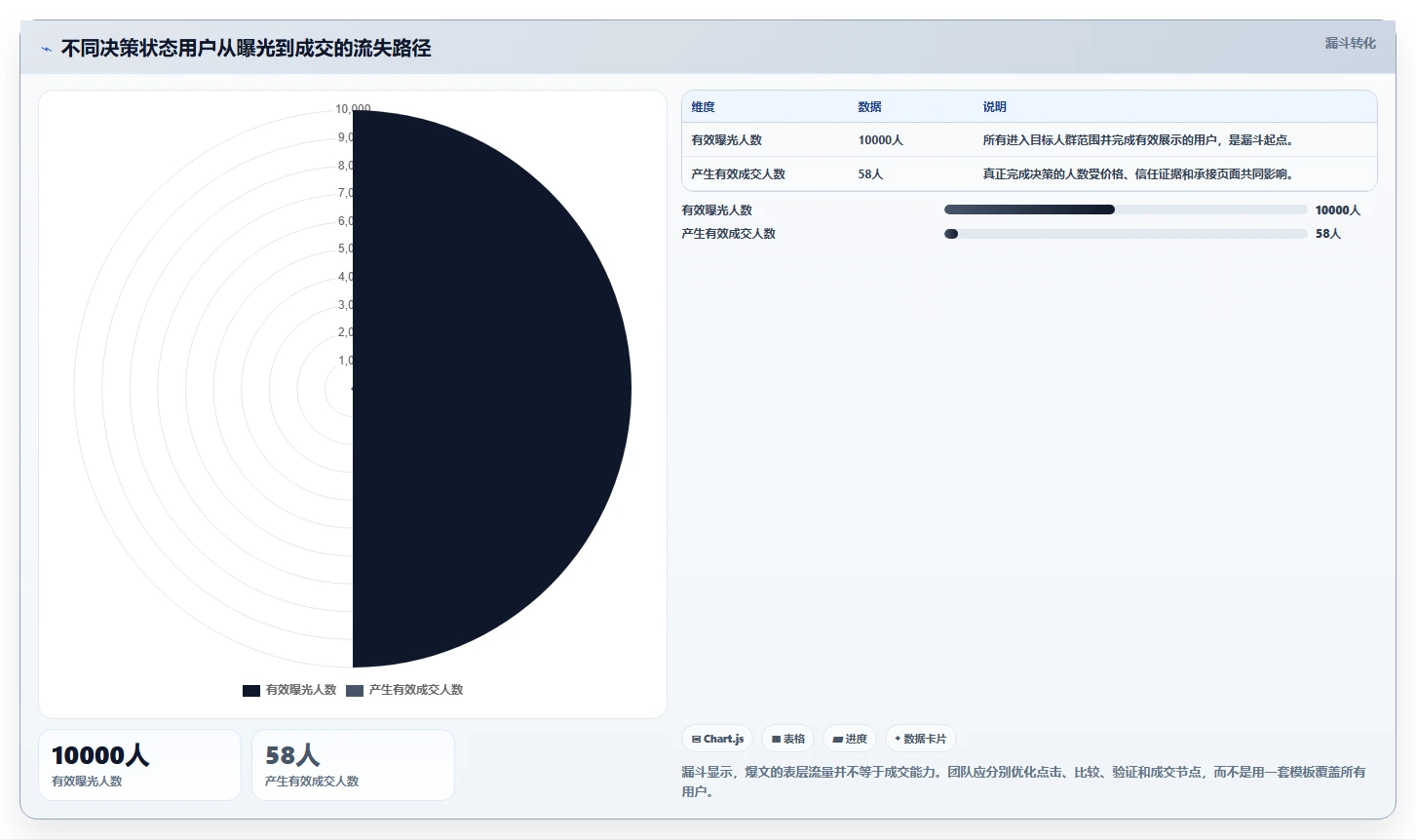Click the 10,000 axis tick label
Screen dimensions: 1416x840
(x=353, y=109)
